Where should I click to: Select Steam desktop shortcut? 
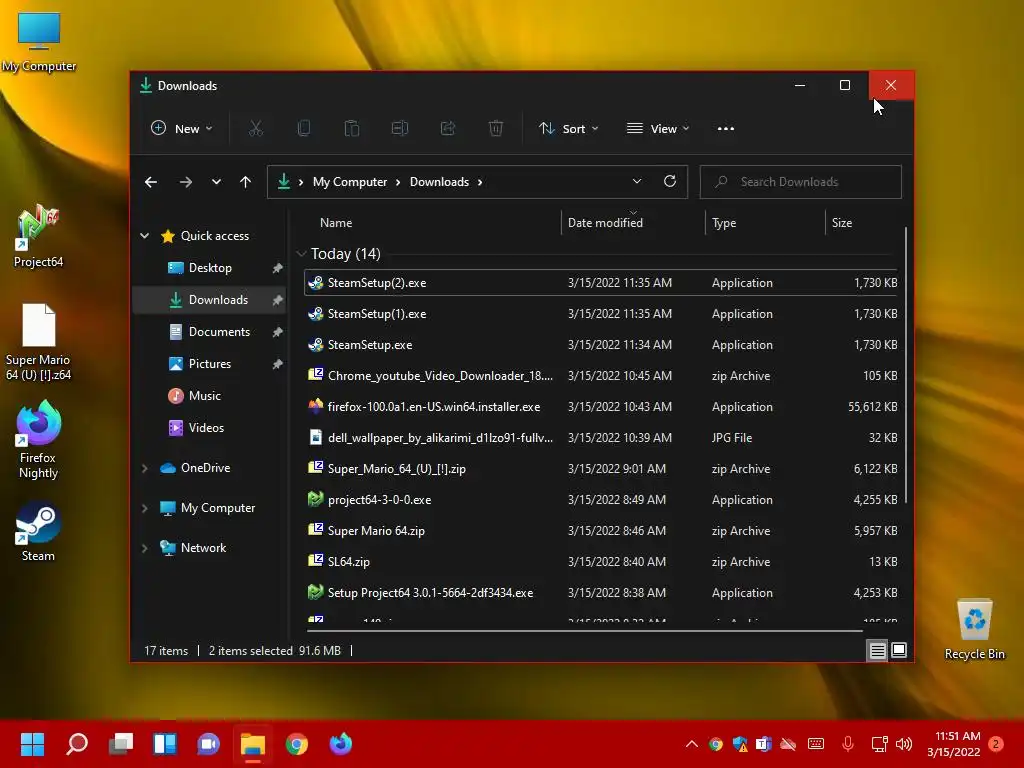pyautogui.click(x=38, y=532)
